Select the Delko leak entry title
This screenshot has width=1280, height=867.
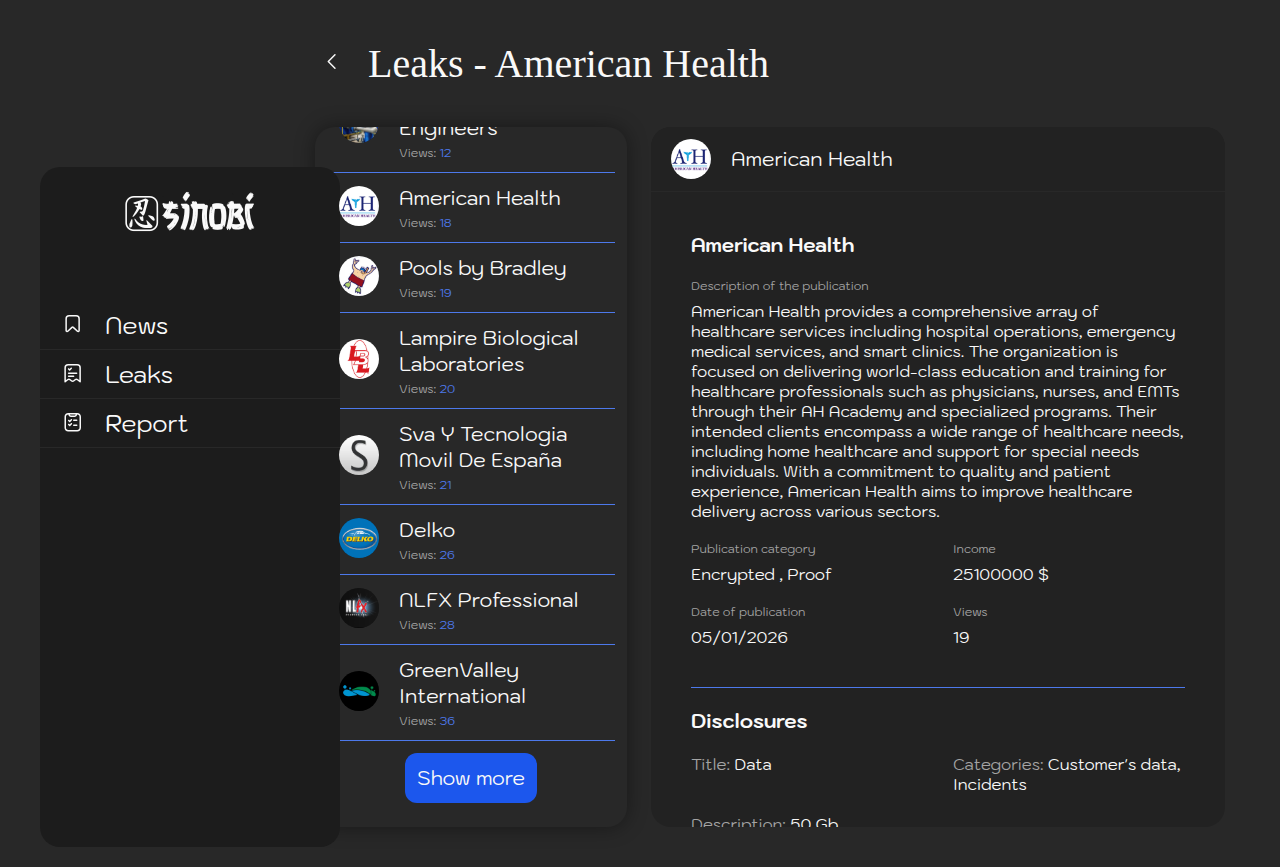(x=427, y=530)
